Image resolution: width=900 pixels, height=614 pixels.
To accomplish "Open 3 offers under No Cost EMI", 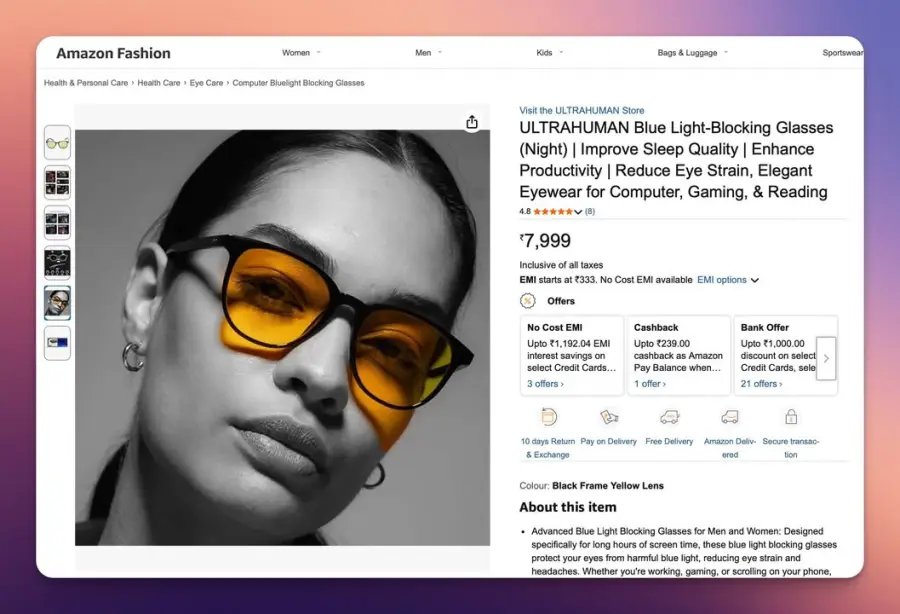I will (545, 384).
